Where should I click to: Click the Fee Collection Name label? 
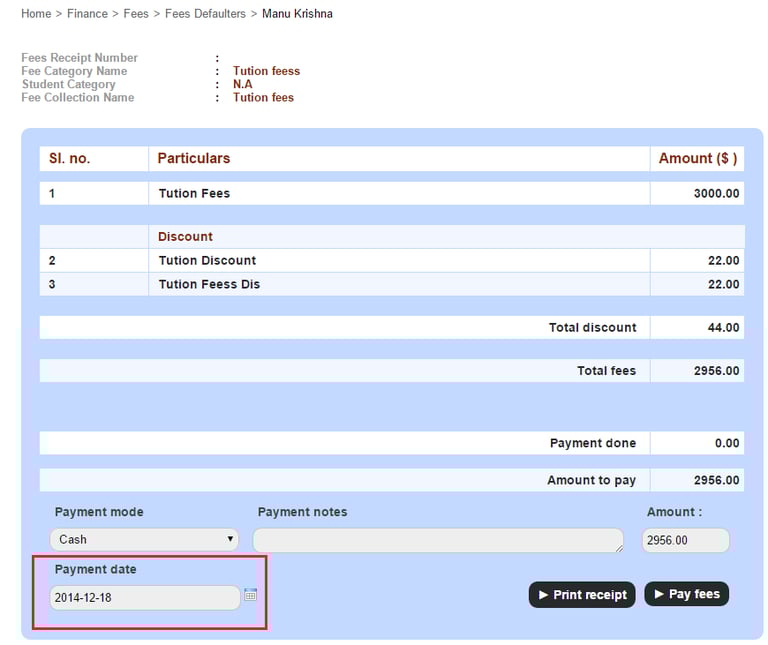click(77, 97)
